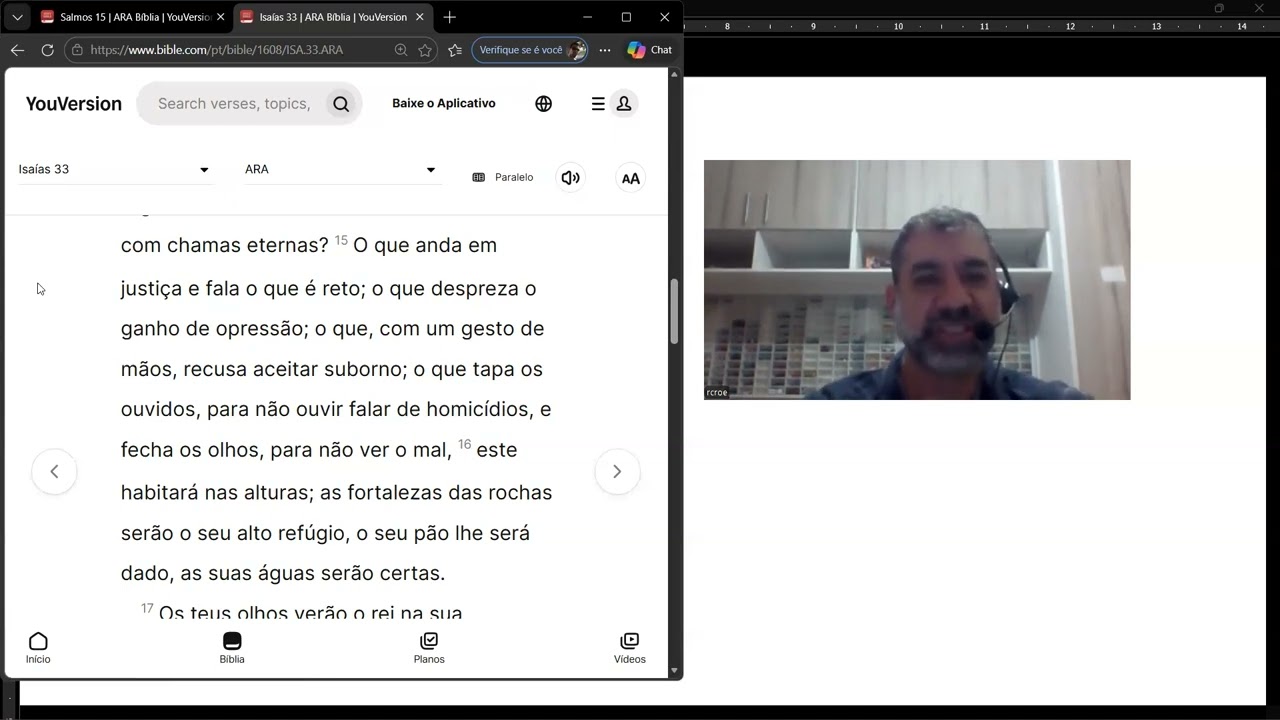
Task: Expand the Isaías 33 chapter dropdown
Action: tap(115, 170)
